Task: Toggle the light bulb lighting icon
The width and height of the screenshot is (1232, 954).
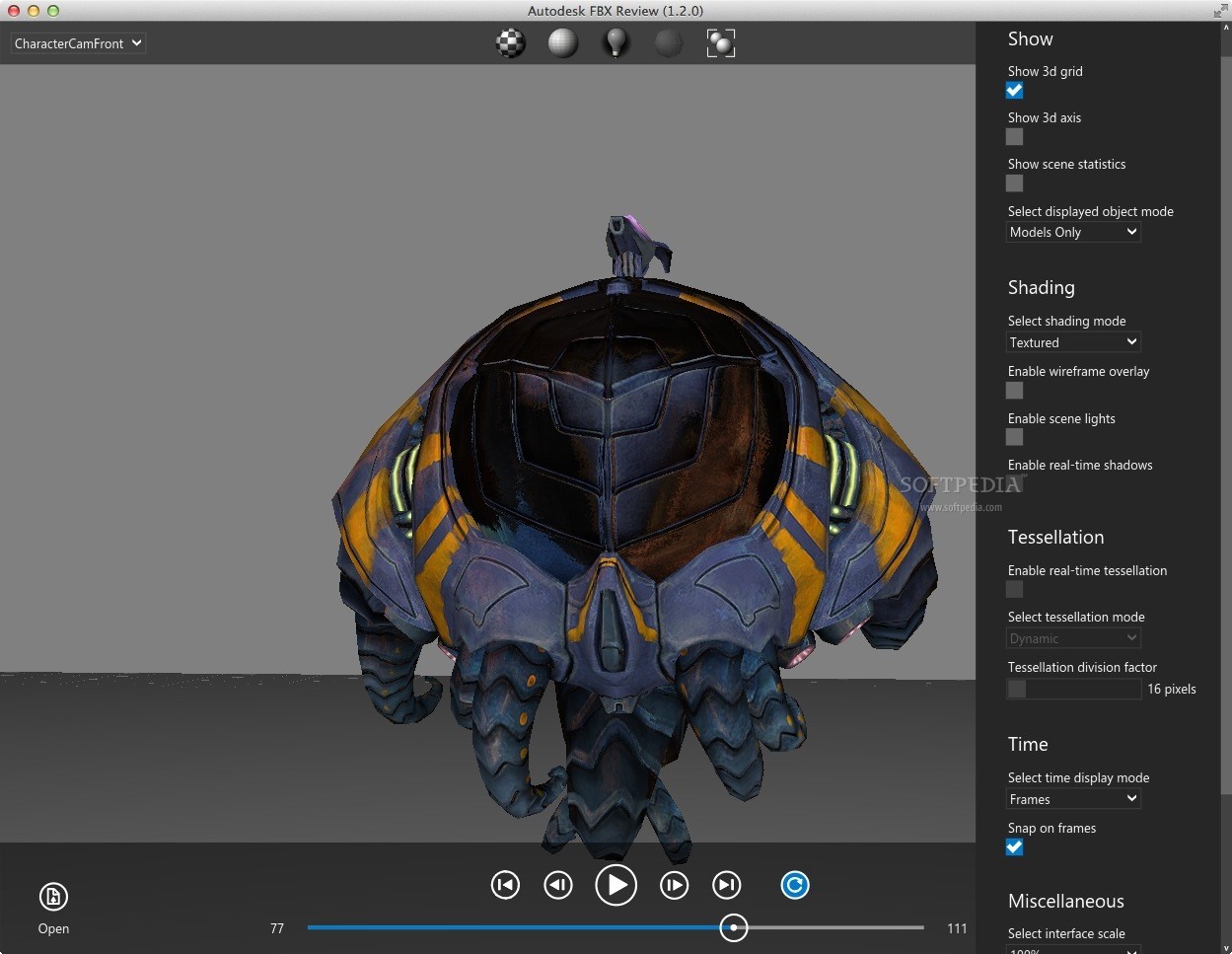Action: [x=616, y=43]
